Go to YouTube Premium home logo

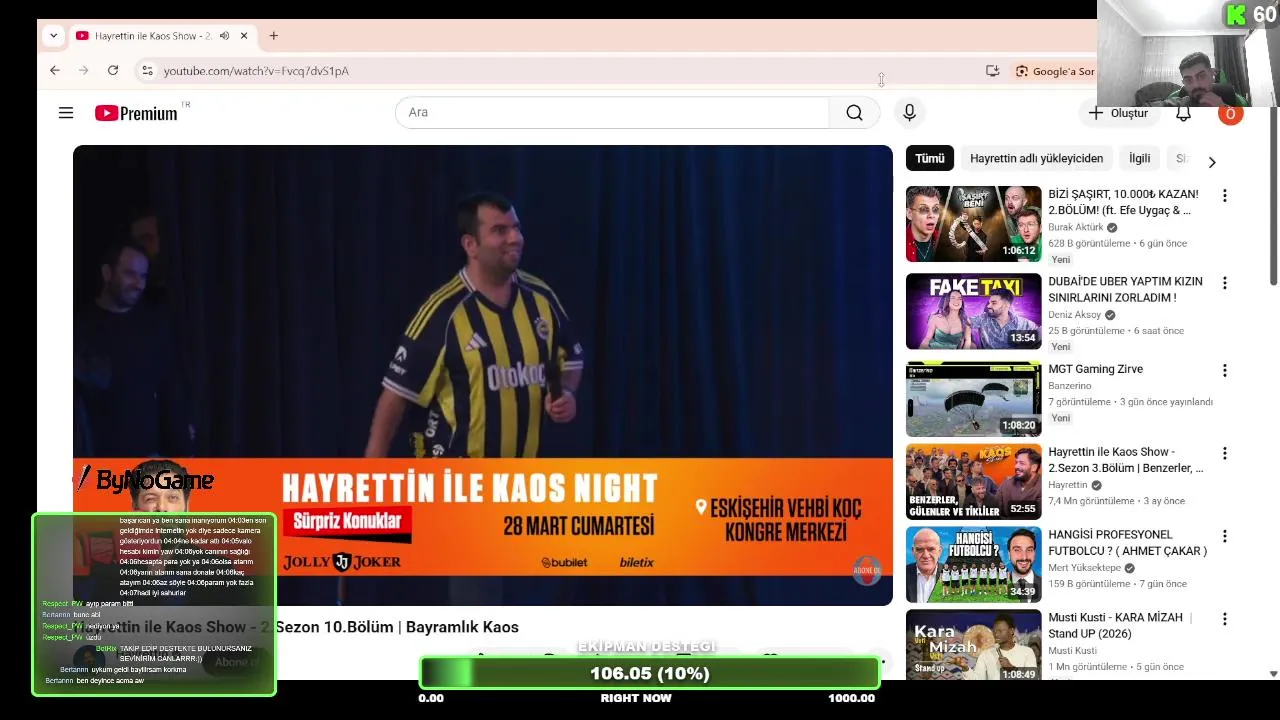tap(138, 113)
